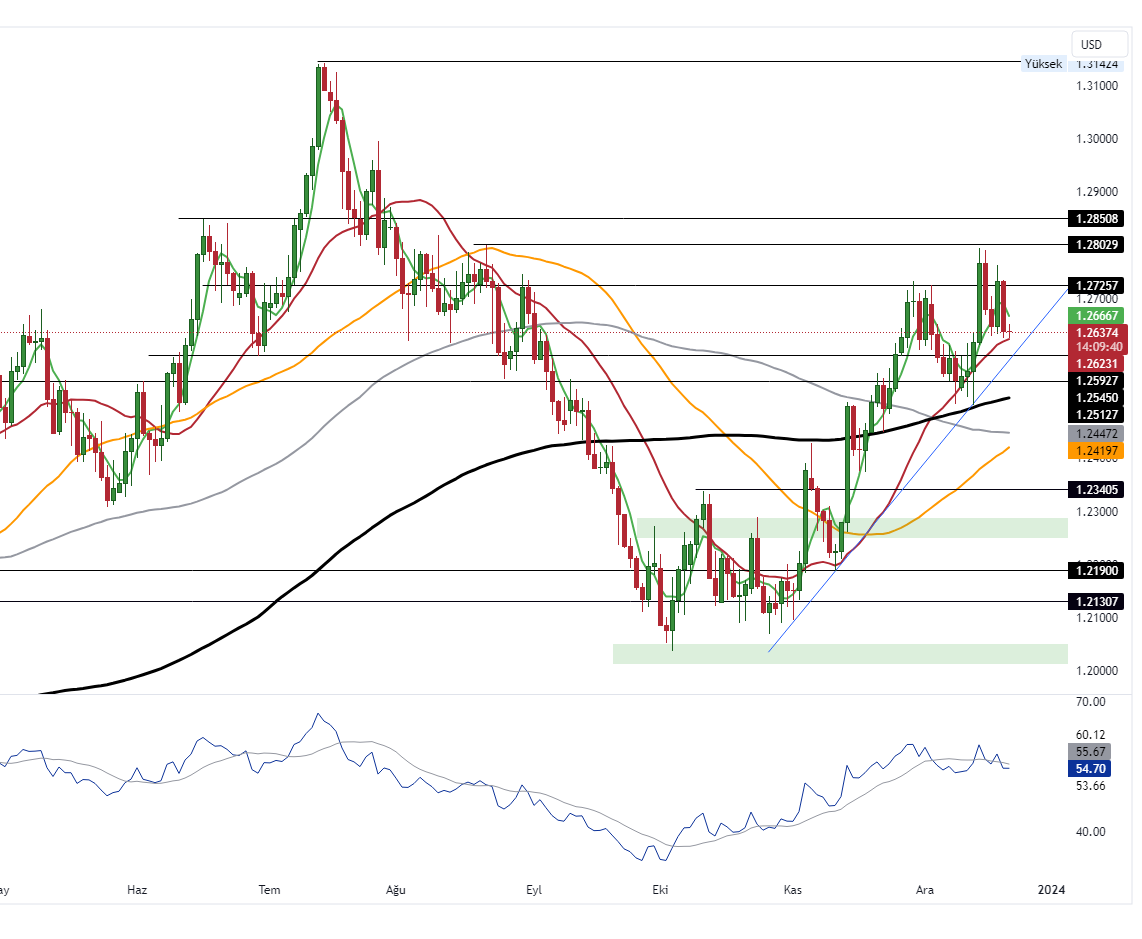
Task: Click the green 1.26667 moving average label
Action: coord(1095,315)
